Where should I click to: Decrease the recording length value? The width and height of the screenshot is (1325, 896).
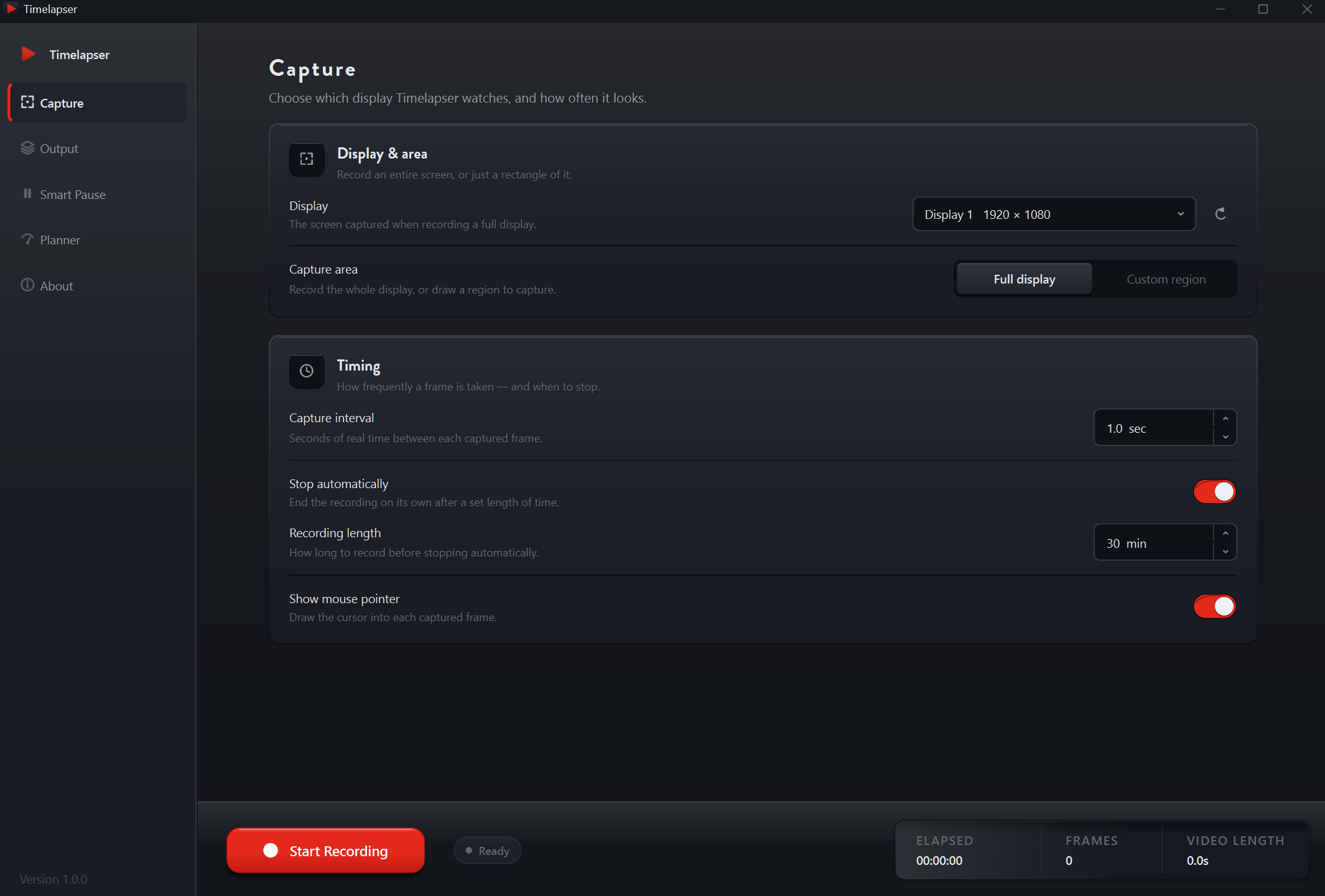[x=1225, y=552]
